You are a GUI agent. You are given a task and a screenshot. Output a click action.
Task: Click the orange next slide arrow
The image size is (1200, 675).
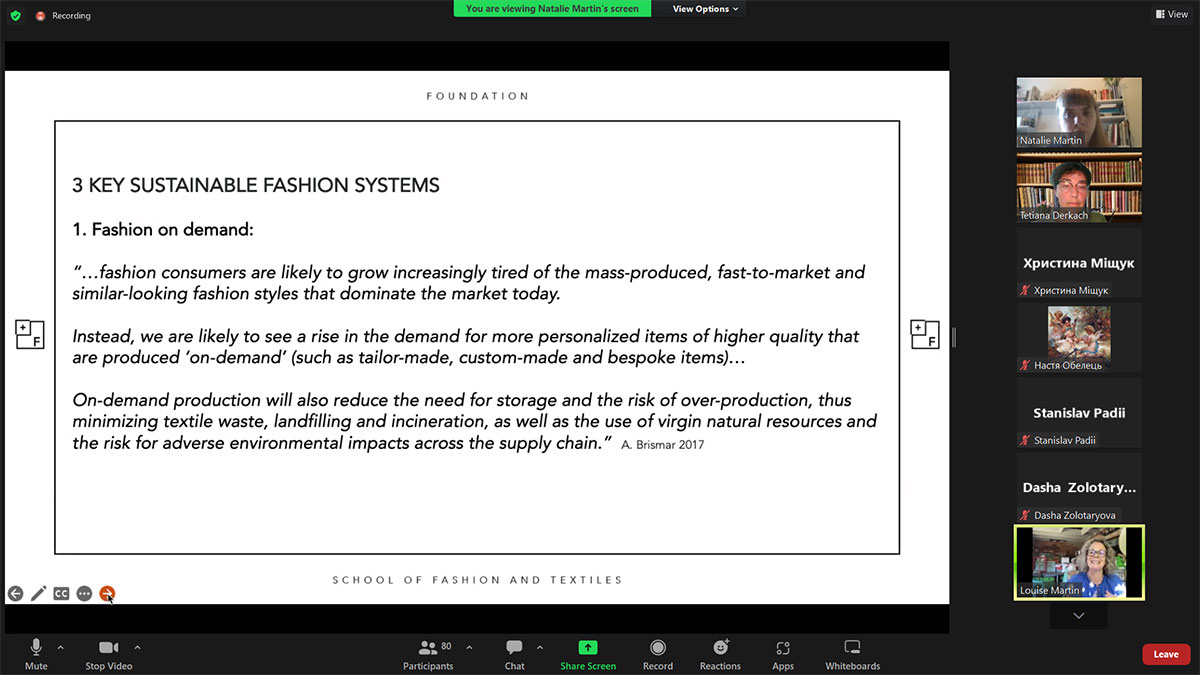tap(107, 594)
